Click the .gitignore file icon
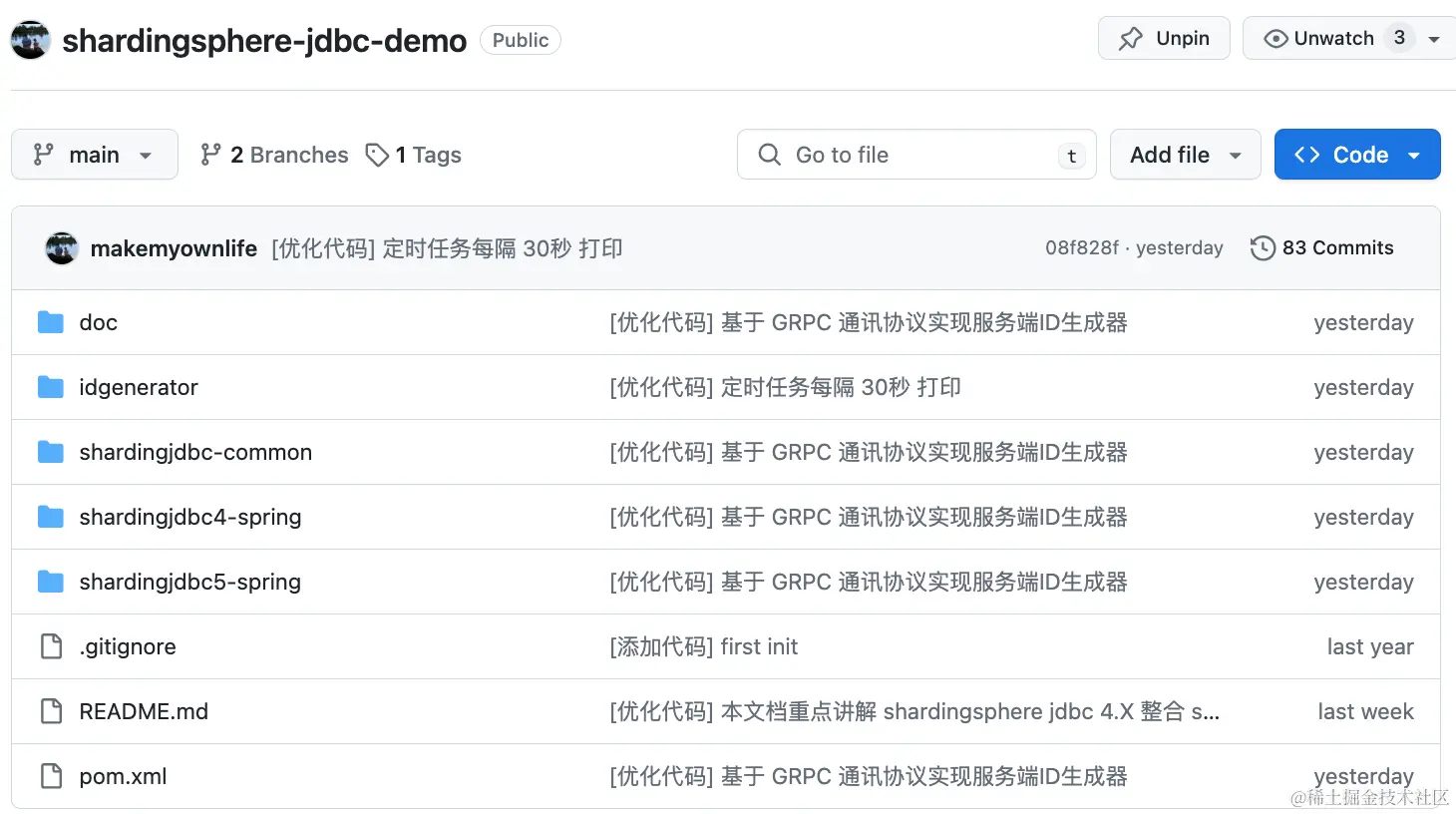Image resolution: width=1456 pixels, height=814 pixels. [x=51, y=646]
